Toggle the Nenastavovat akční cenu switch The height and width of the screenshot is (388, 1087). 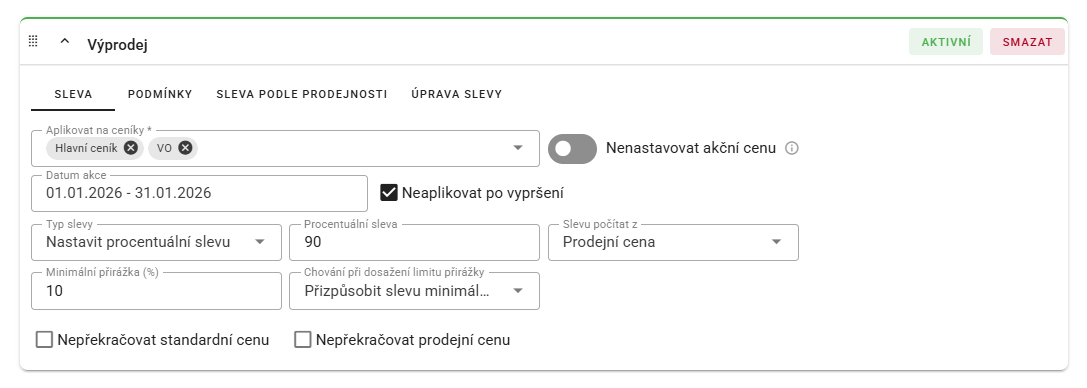(573, 149)
